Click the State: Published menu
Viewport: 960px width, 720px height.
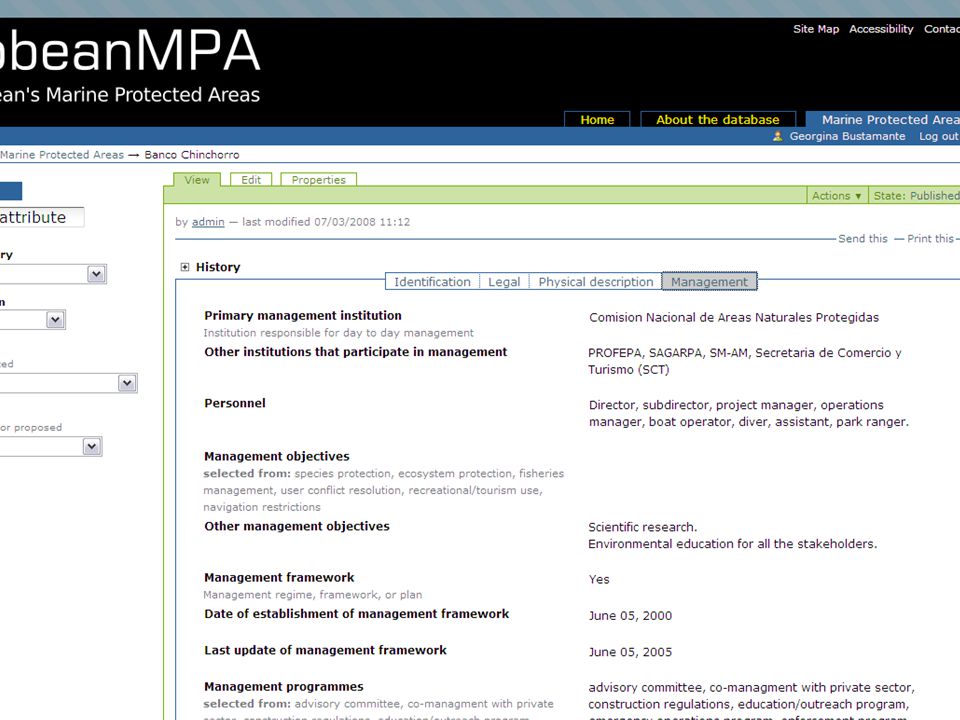(x=915, y=195)
